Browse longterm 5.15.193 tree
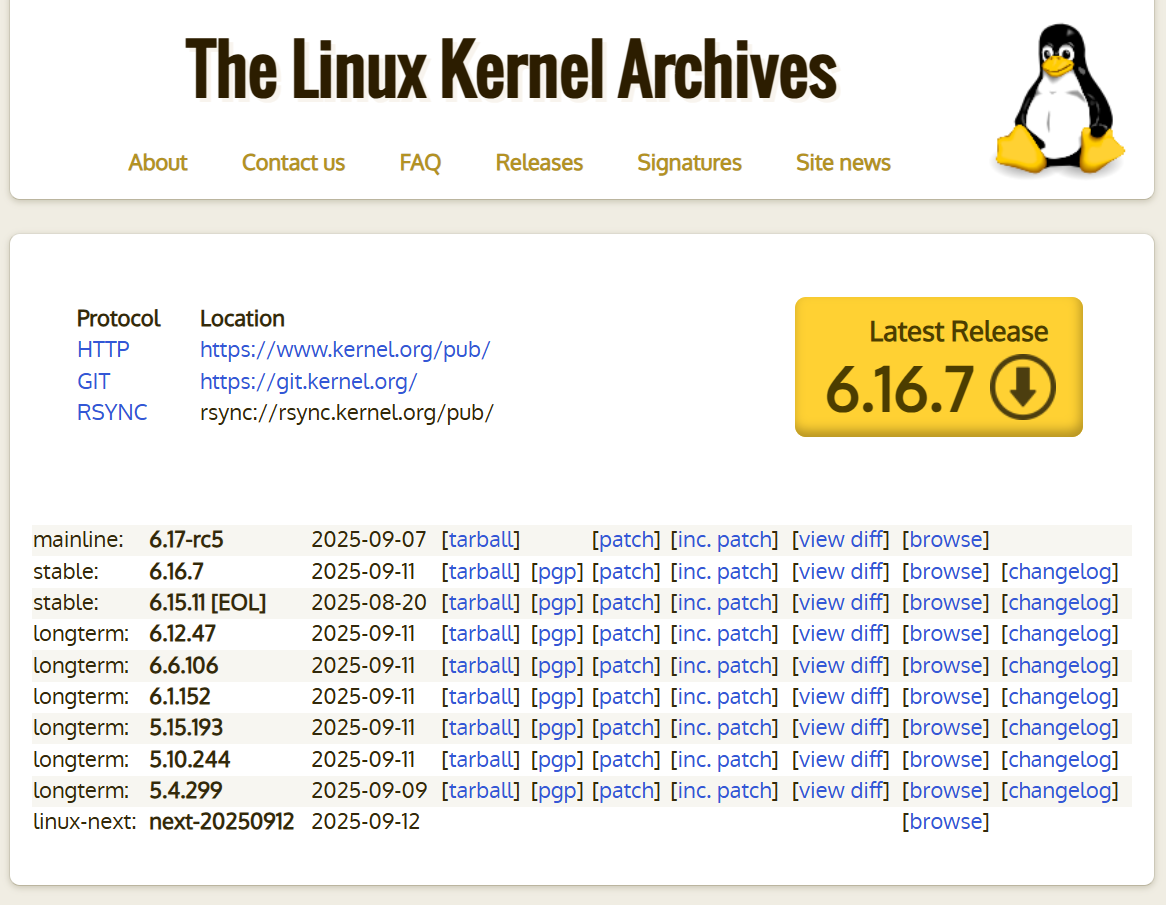This screenshot has height=905, width=1166. 946,729
